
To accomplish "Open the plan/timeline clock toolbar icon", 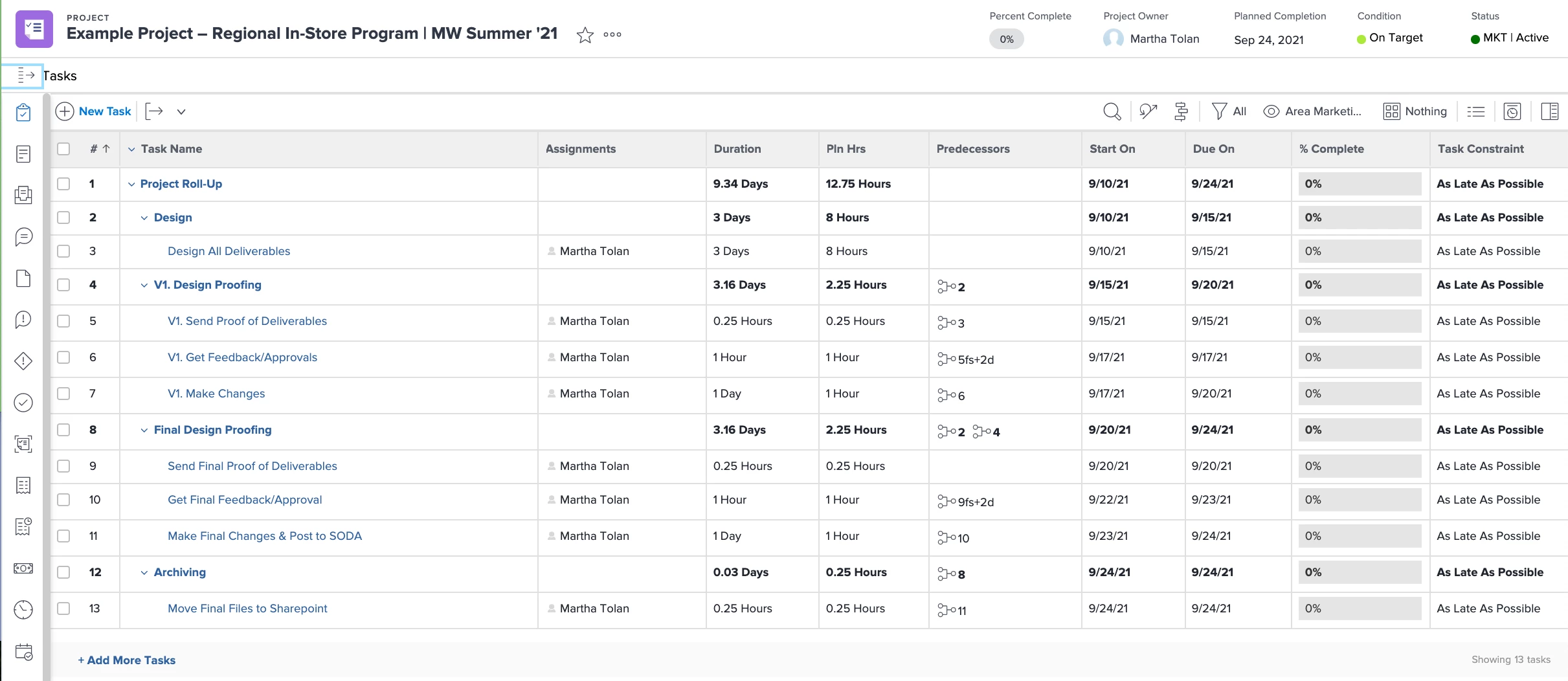I will (x=1512, y=111).
